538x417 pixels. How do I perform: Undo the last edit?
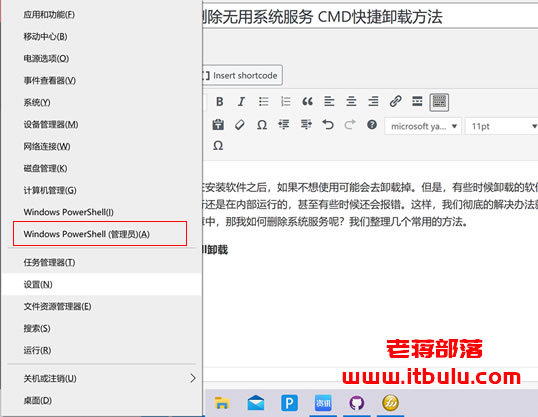click(x=328, y=125)
